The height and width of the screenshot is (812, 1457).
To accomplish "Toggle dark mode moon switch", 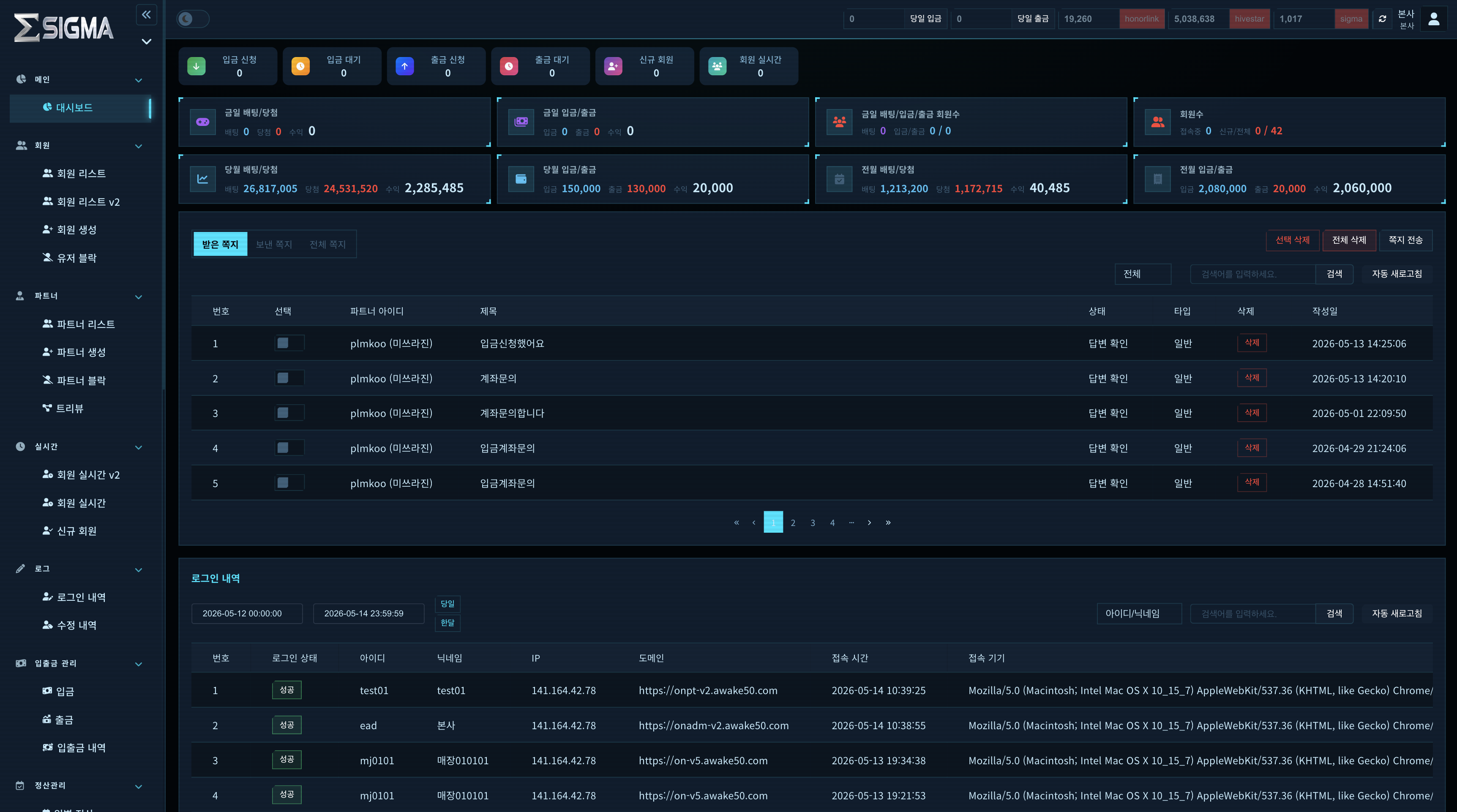I will tap(192, 19).
